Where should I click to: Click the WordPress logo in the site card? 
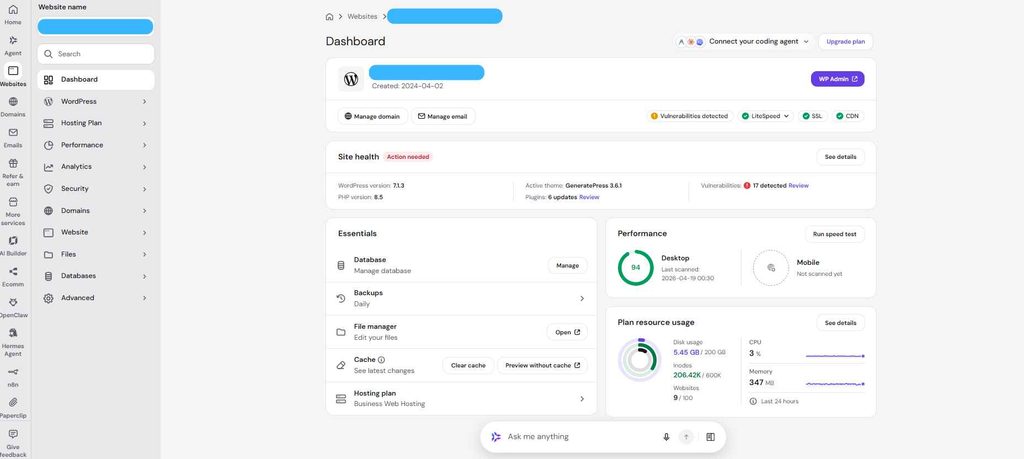coord(351,79)
